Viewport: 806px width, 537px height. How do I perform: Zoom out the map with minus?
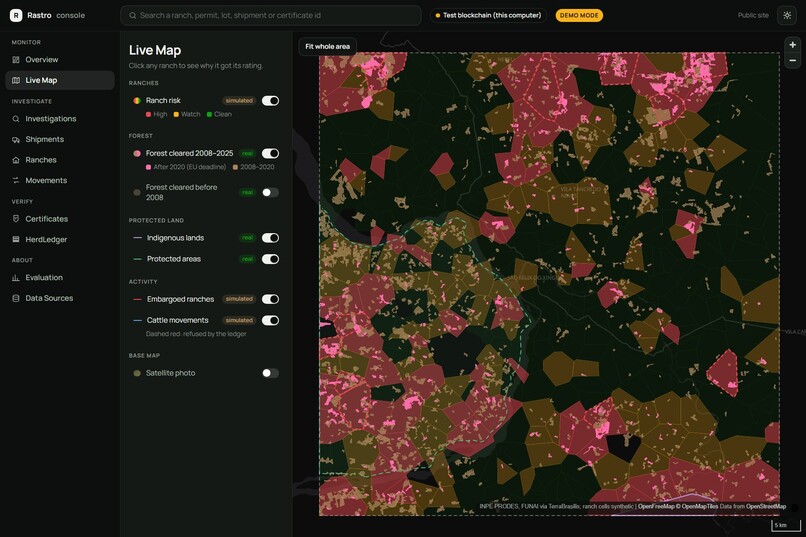coord(793,61)
